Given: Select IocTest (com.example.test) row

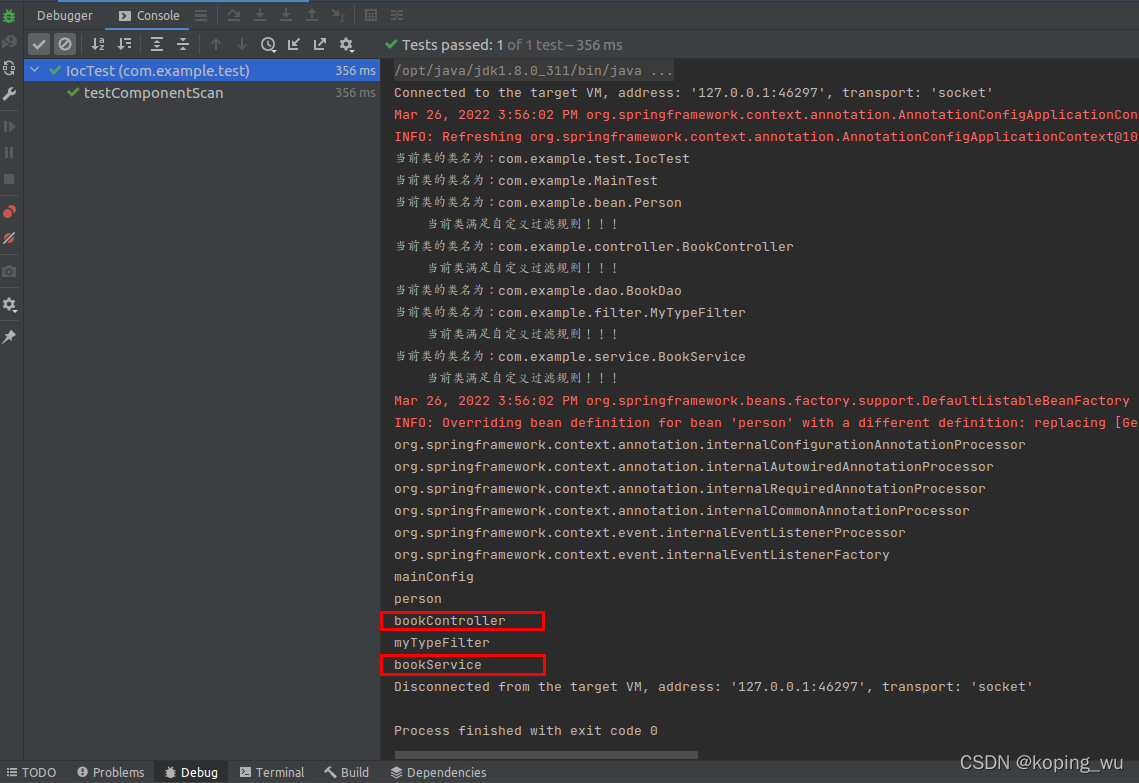Looking at the screenshot, I should [x=202, y=70].
